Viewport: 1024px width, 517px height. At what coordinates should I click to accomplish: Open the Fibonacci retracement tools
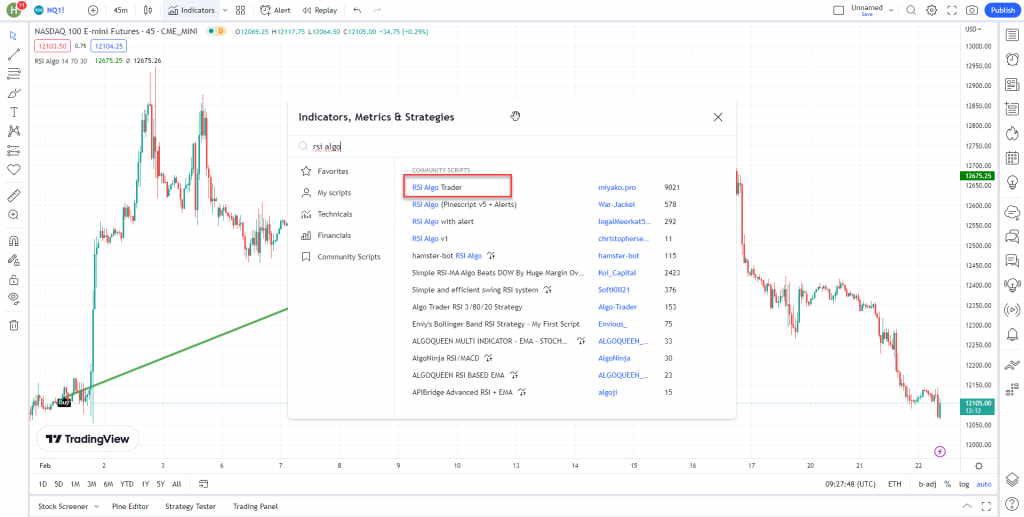coord(14,74)
